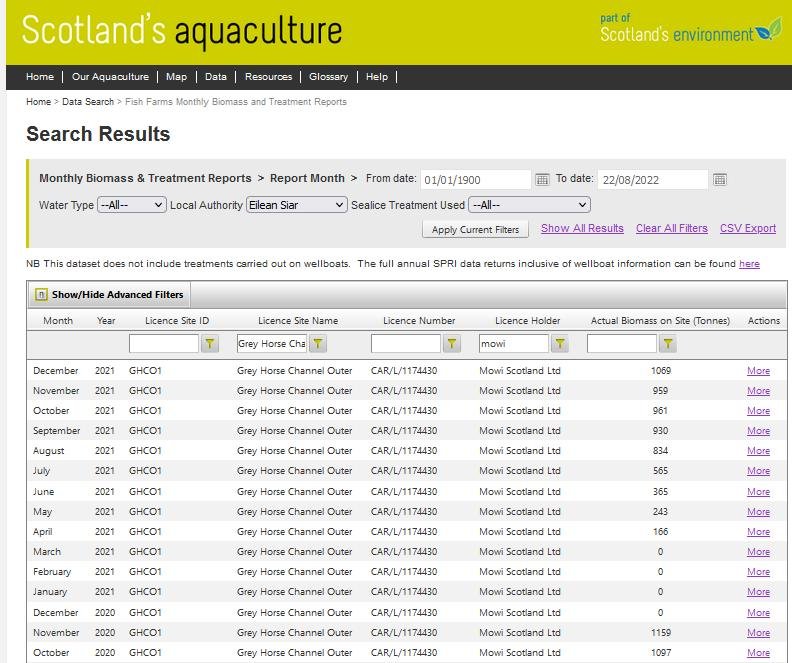
Task: Expand the Sealice Treatment Used dropdown
Action: click(529, 205)
